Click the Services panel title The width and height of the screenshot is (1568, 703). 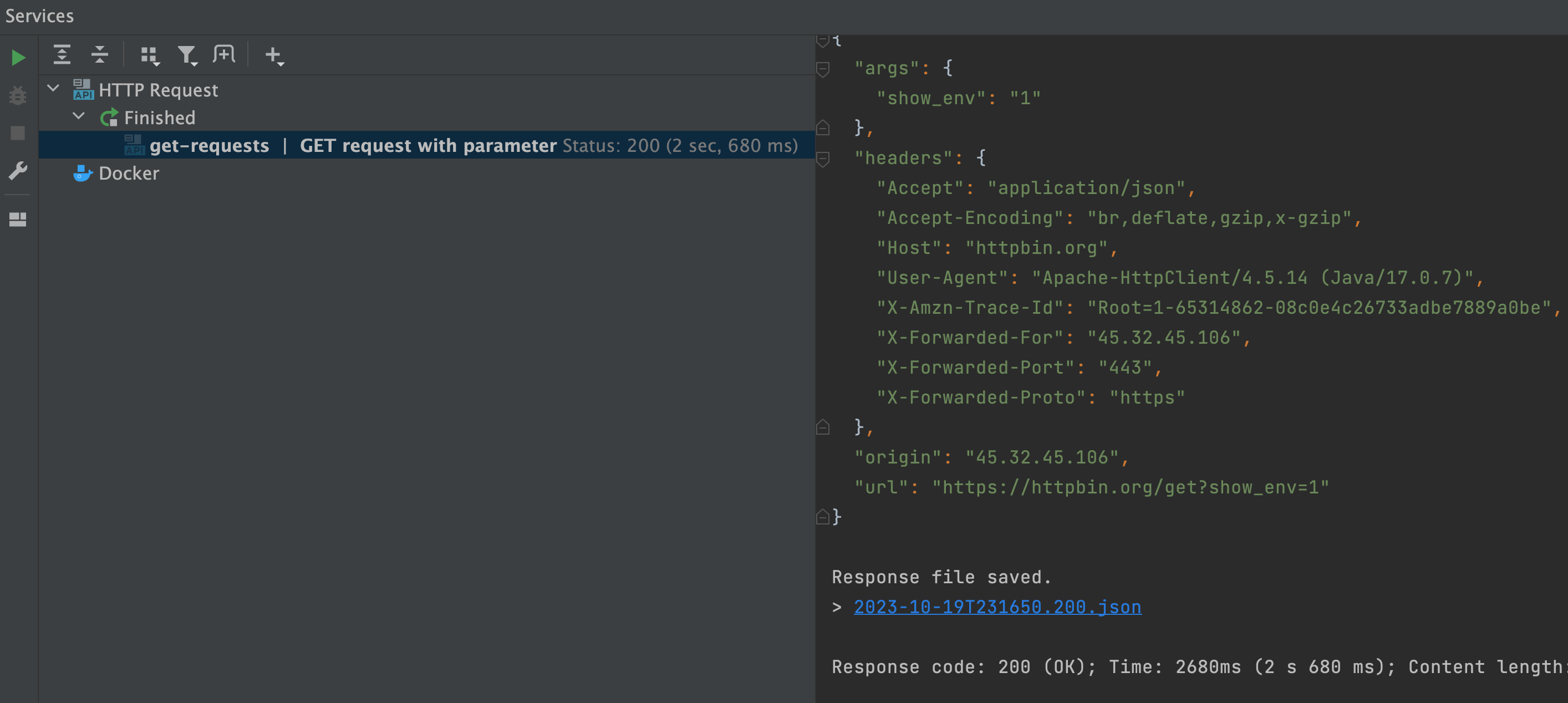[39, 16]
